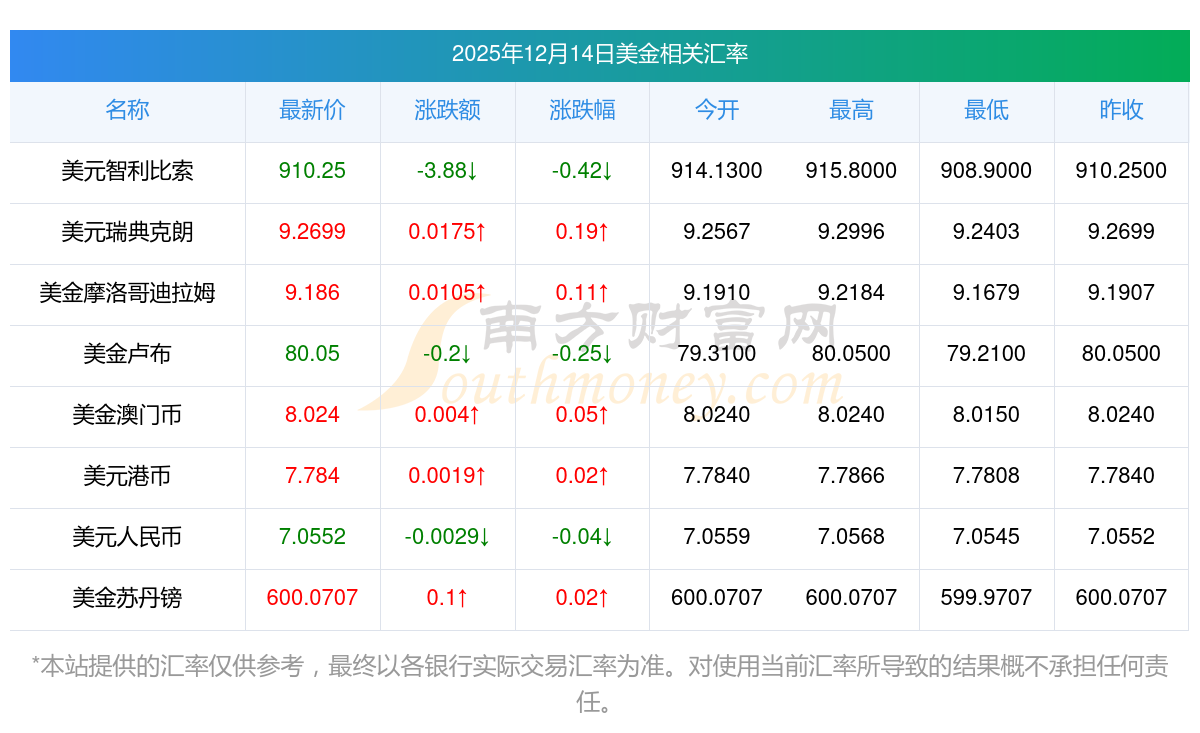This screenshot has width=1200, height=733.
Task: Select the 美金摩洛哥迪拉姆 row name
Action: 127,293
